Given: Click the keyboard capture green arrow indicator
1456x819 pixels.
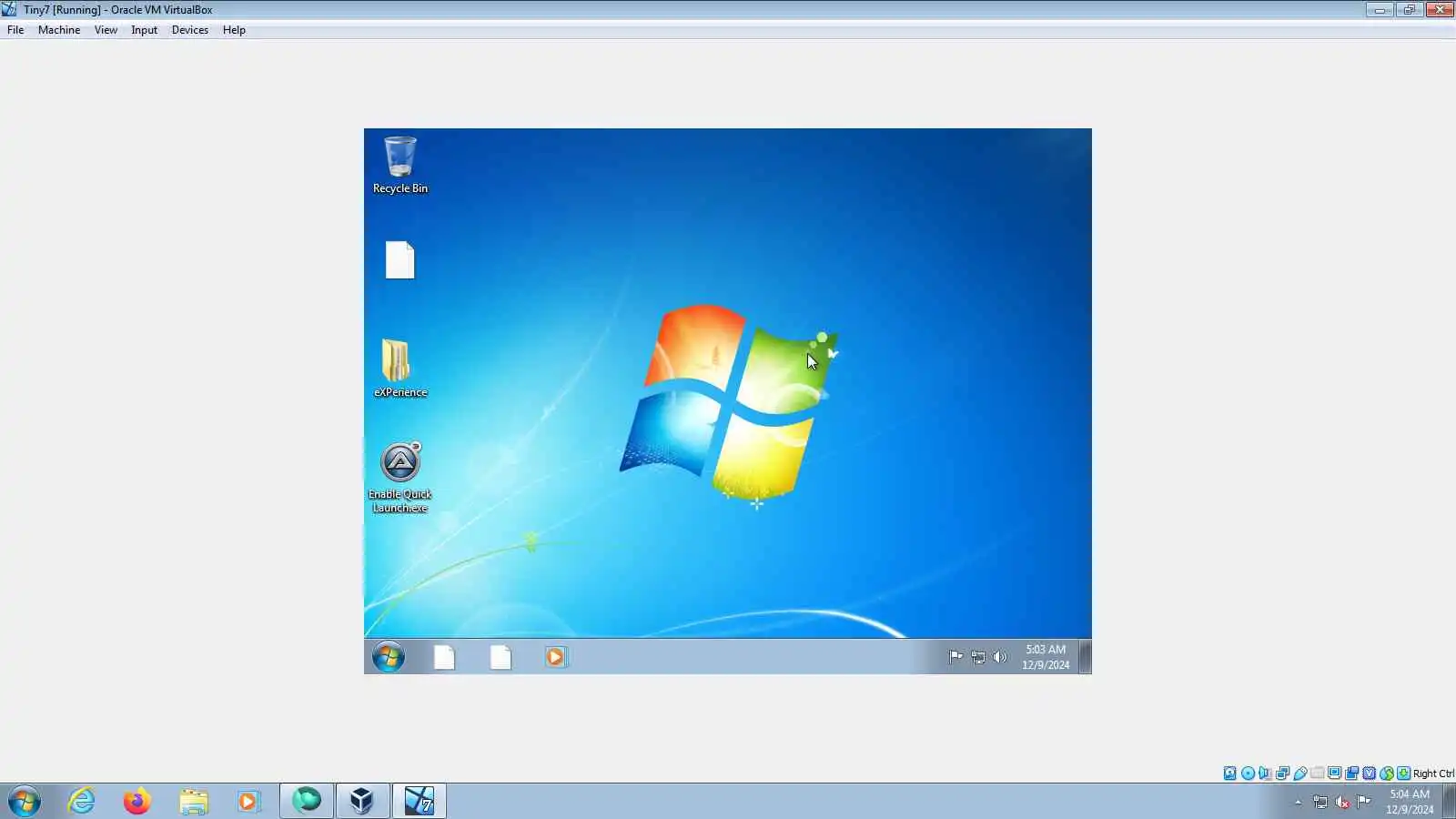Looking at the screenshot, I should (x=1403, y=773).
